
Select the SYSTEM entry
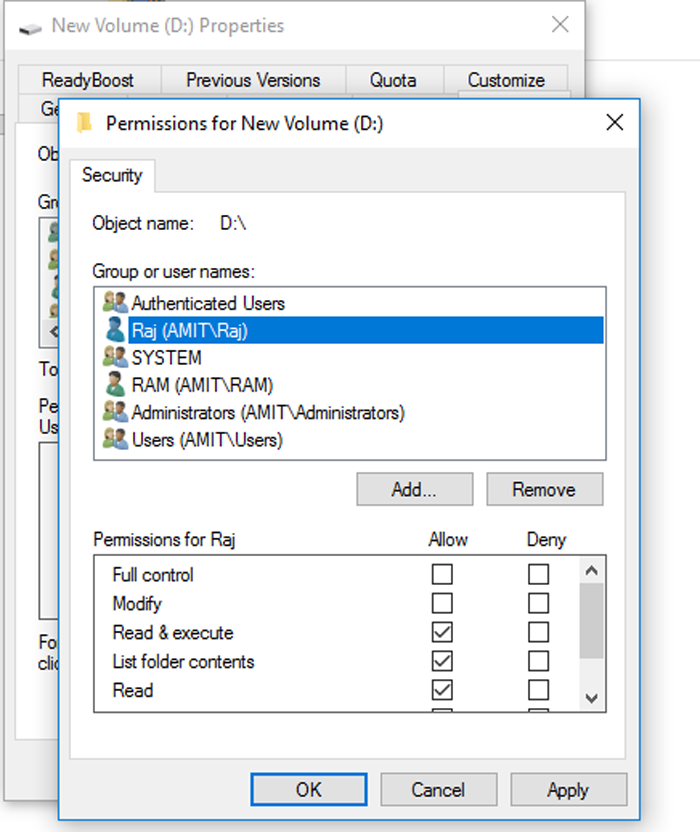(x=350, y=358)
